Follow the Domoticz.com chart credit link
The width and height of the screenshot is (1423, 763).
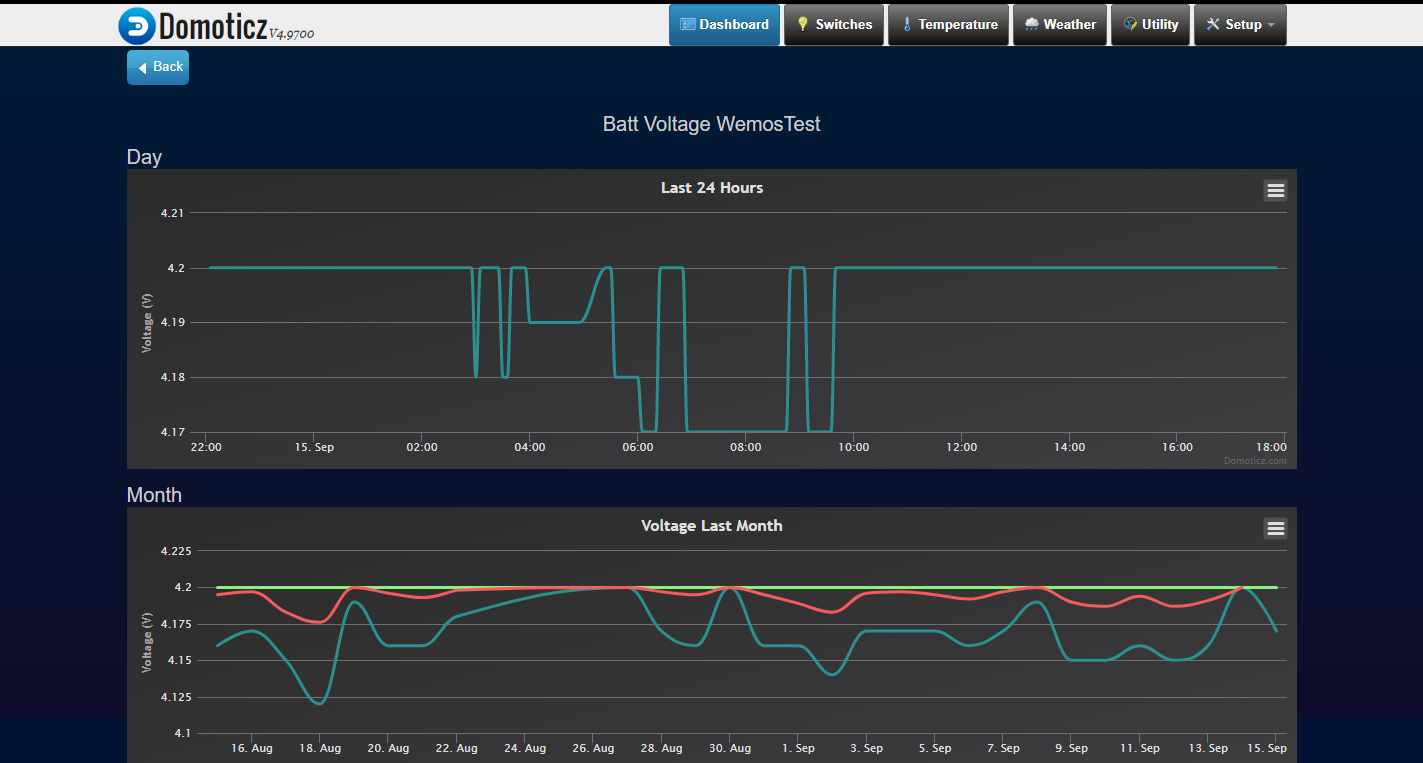click(1255, 461)
